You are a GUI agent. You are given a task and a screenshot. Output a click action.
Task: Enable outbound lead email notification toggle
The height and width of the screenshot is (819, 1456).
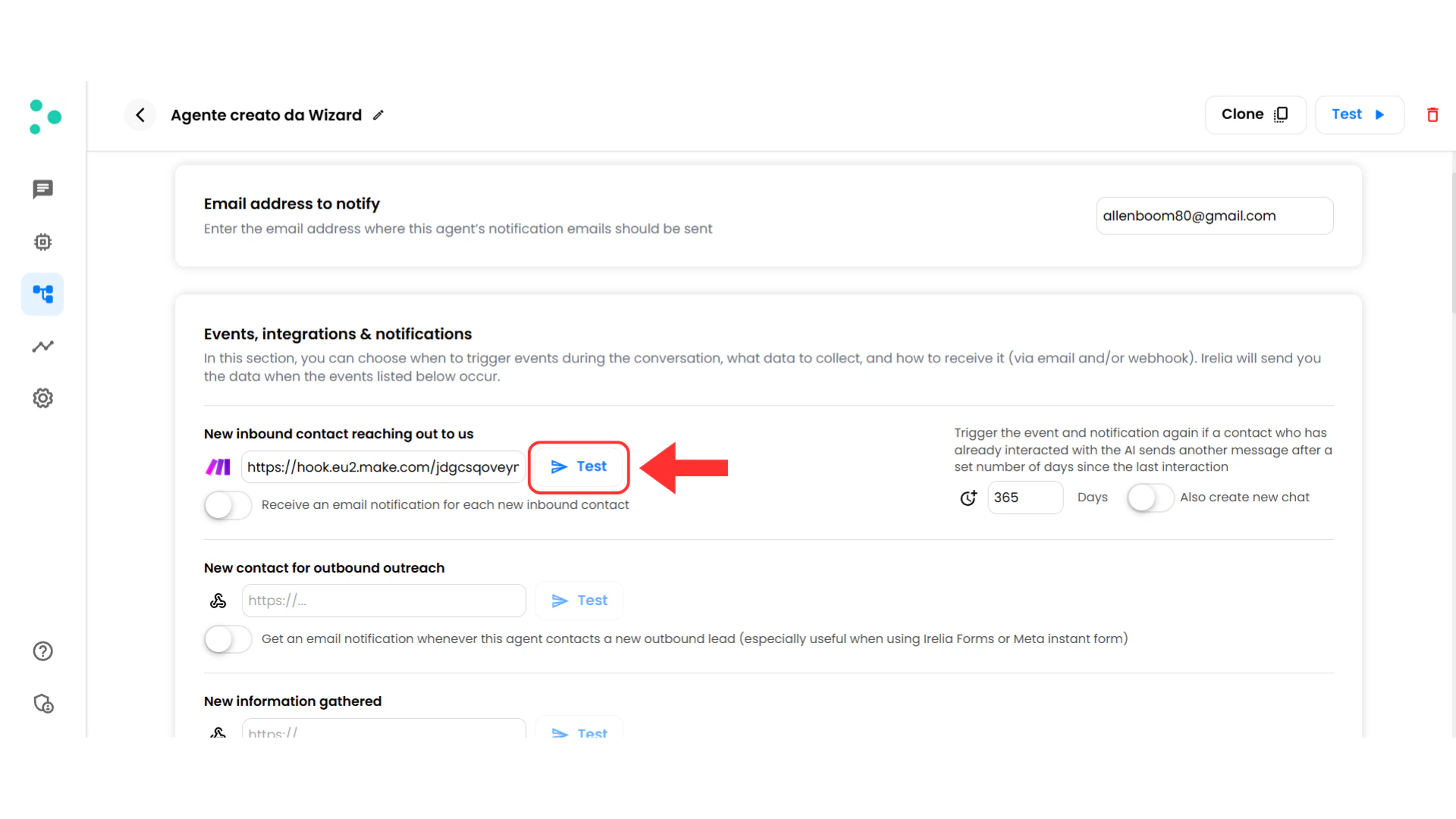227,639
